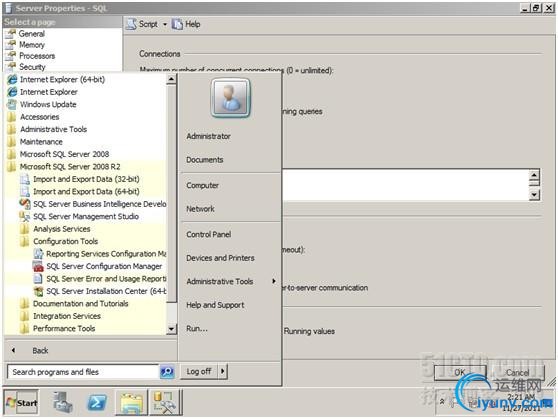
Task: Open Help and Support
Action: 215,305
